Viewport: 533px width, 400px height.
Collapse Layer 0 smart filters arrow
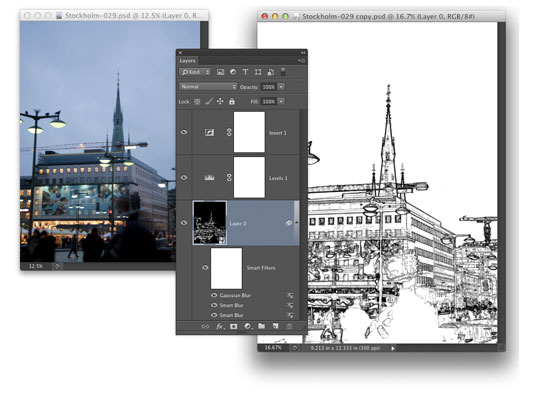[x=296, y=222]
